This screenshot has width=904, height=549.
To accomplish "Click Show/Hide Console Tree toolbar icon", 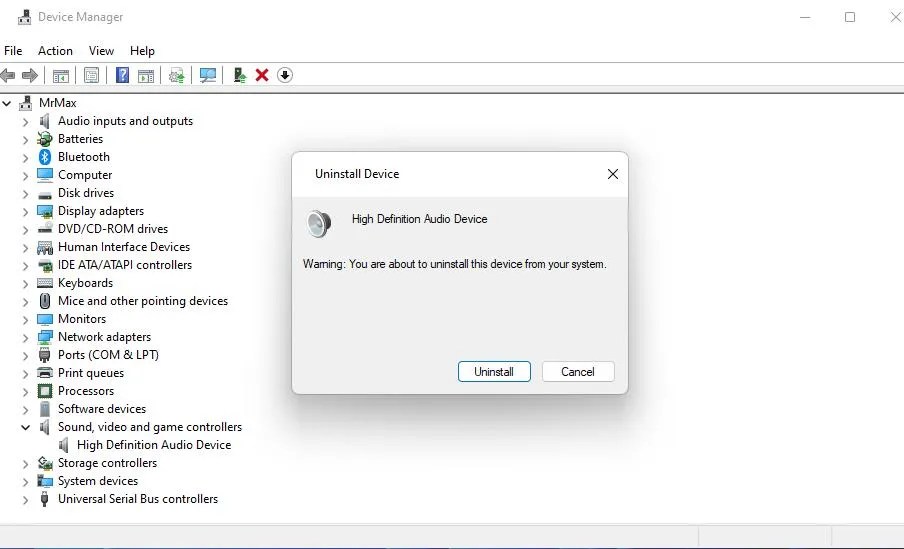I will click(x=61, y=75).
